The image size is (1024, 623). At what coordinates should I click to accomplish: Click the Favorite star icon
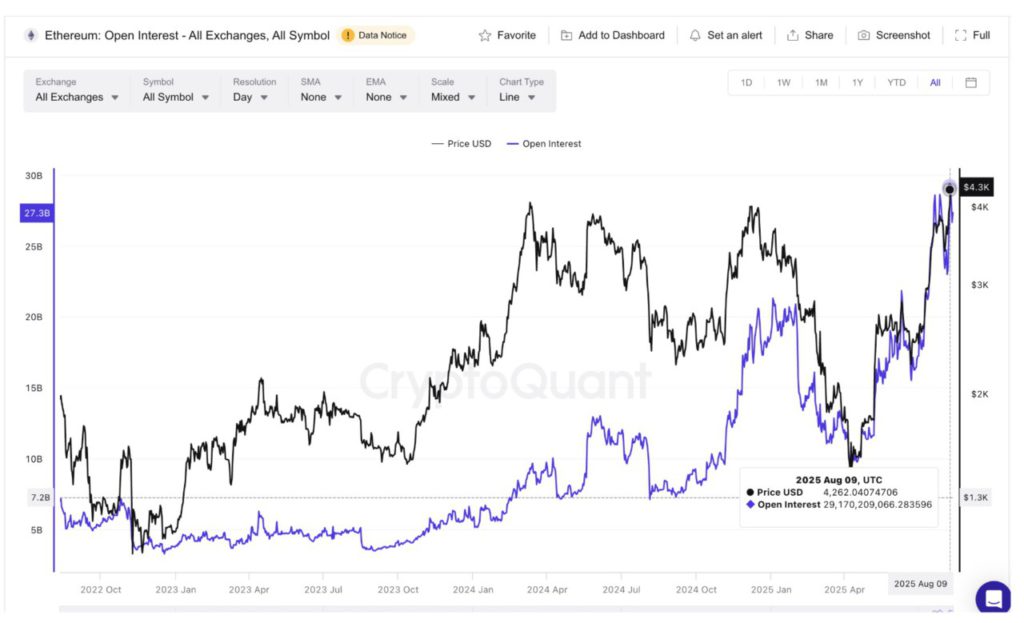click(485, 35)
